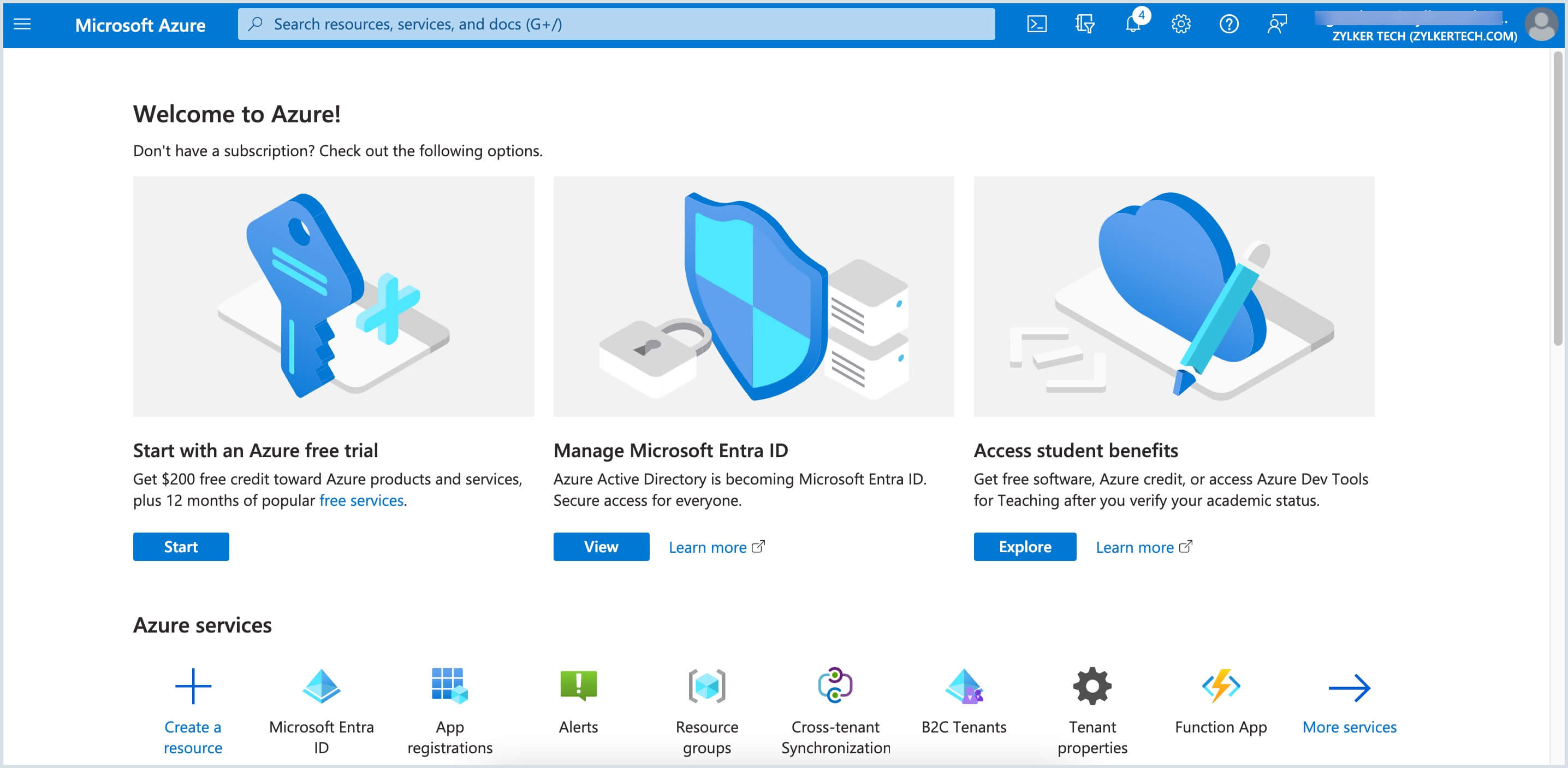This screenshot has height=768, width=1568.
Task: Open Directories and subscriptions filter
Action: [x=1085, y=25]
